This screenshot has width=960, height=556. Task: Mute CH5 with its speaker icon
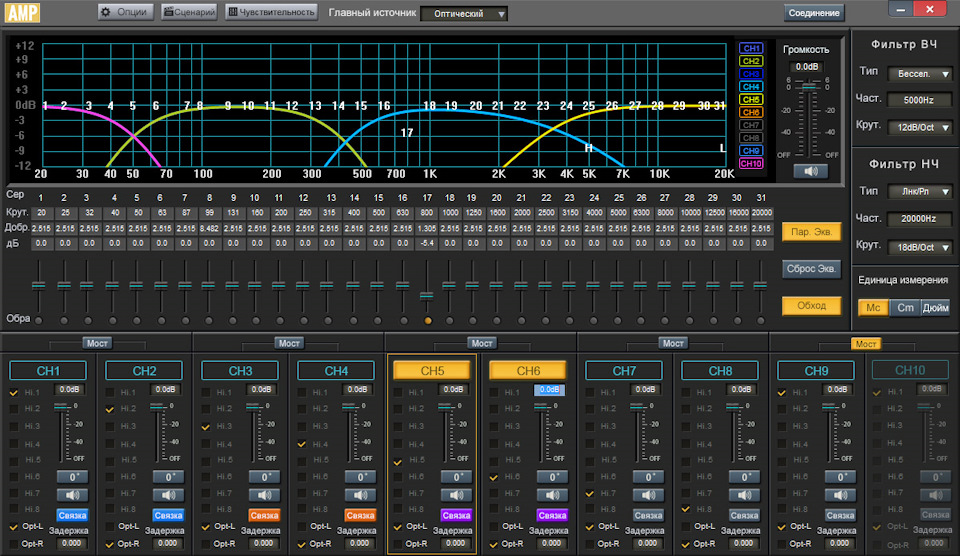coord(456,495)
